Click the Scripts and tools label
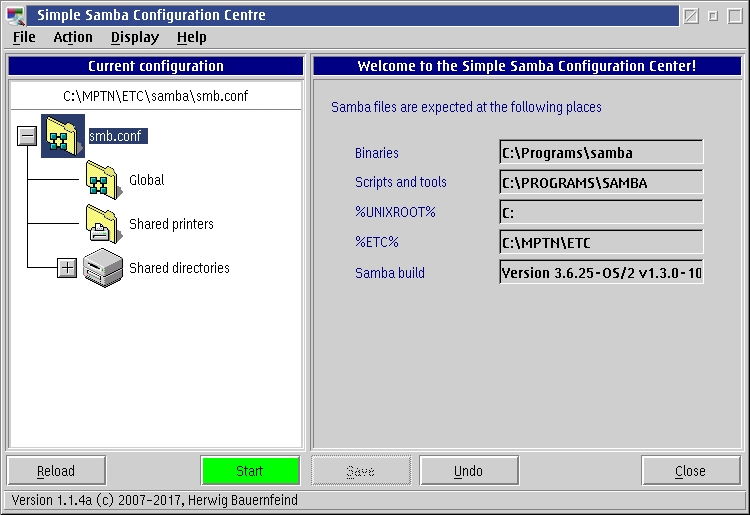This screenshot has height=515, width=750. click(401, 182)
